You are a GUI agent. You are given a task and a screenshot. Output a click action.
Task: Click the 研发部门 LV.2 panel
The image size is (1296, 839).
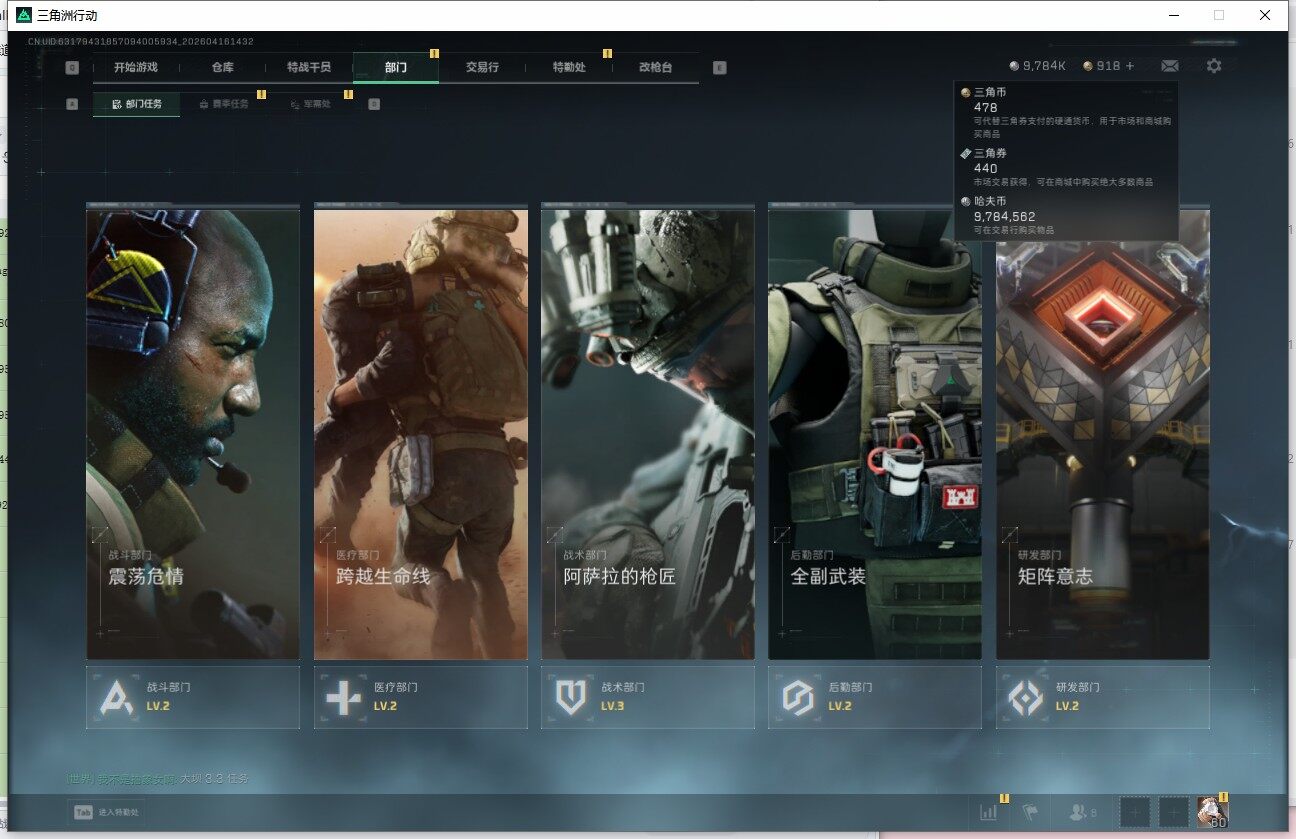1103,697
